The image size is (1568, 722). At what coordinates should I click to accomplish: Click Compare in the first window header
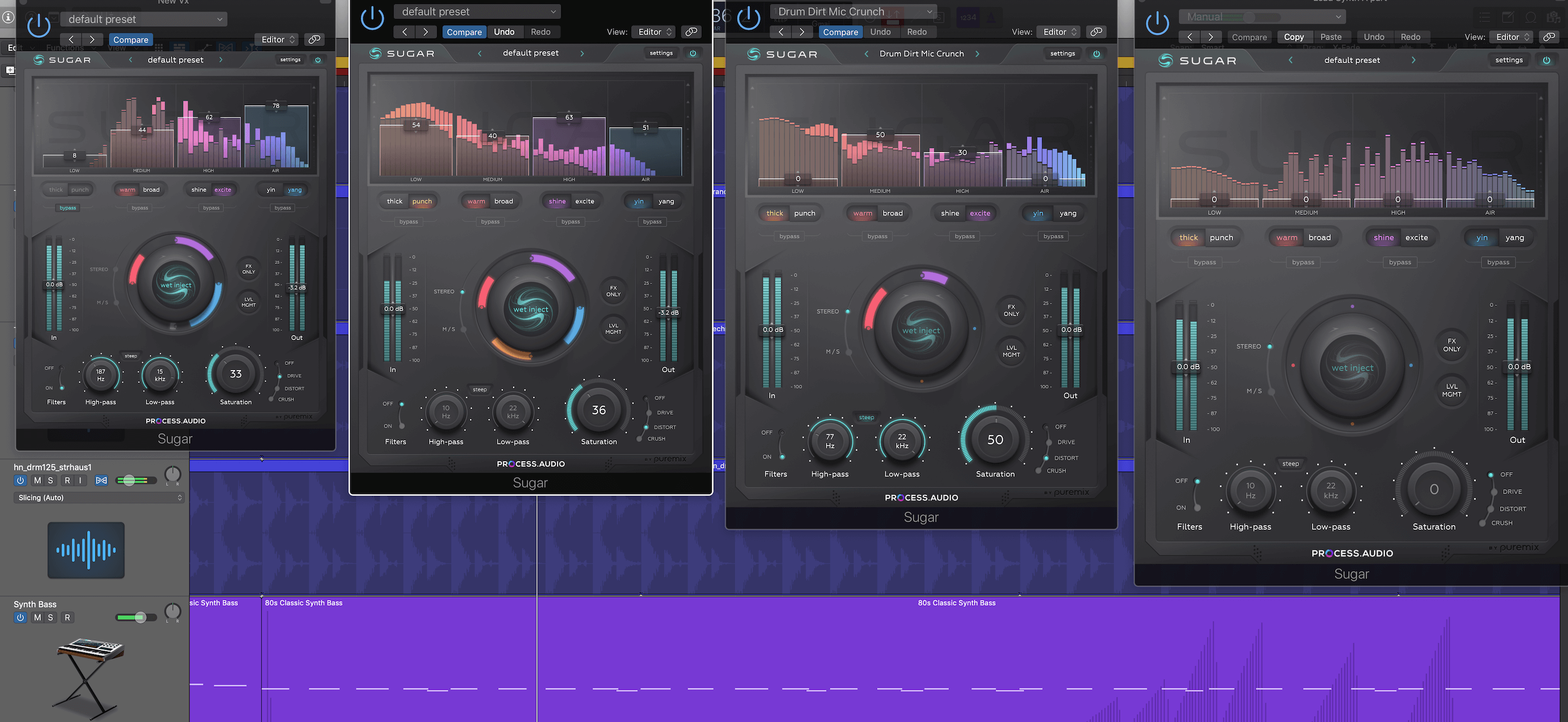coord(131,40)
